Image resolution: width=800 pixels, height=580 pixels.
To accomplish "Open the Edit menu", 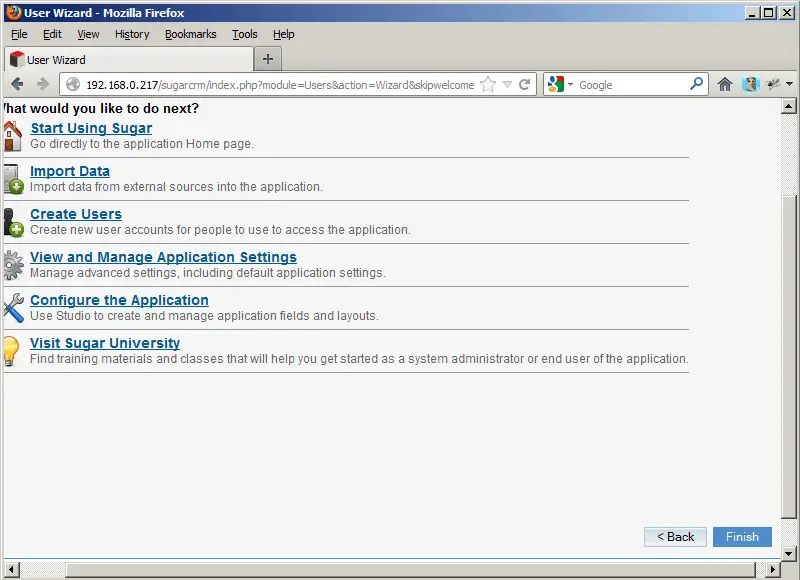I will (52, 34).
